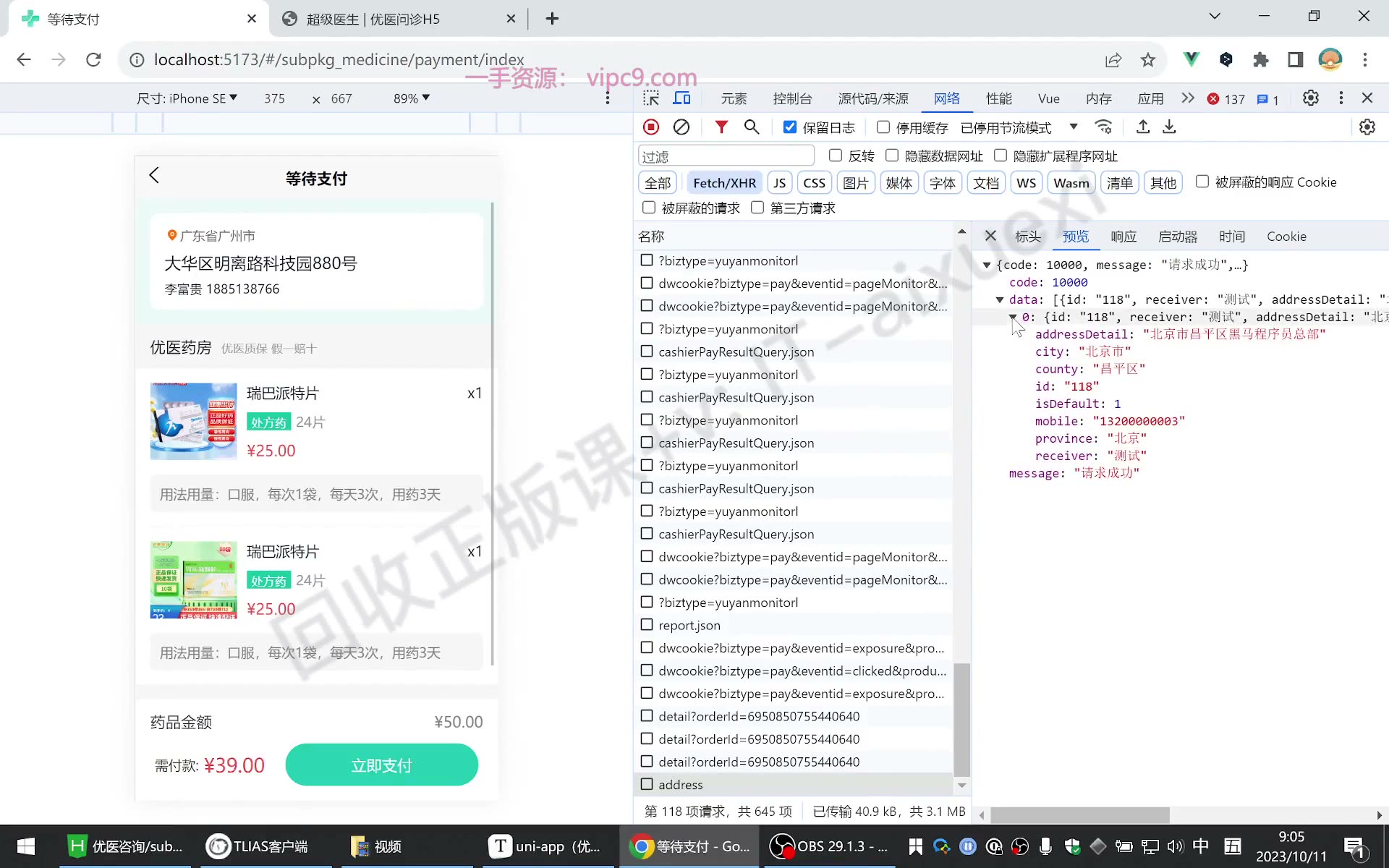Viewport: 1389px width, 868px height.
Task: Click the record network log icon
Action: (x=651, y=127)
